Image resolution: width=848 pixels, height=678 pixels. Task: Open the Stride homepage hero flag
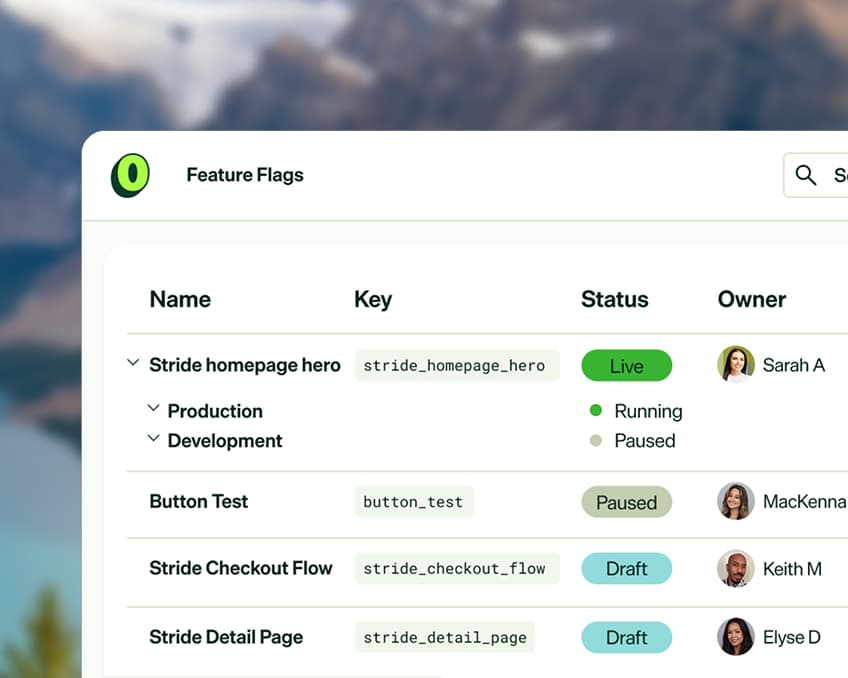pyautogui.click(x=245, y=365)
